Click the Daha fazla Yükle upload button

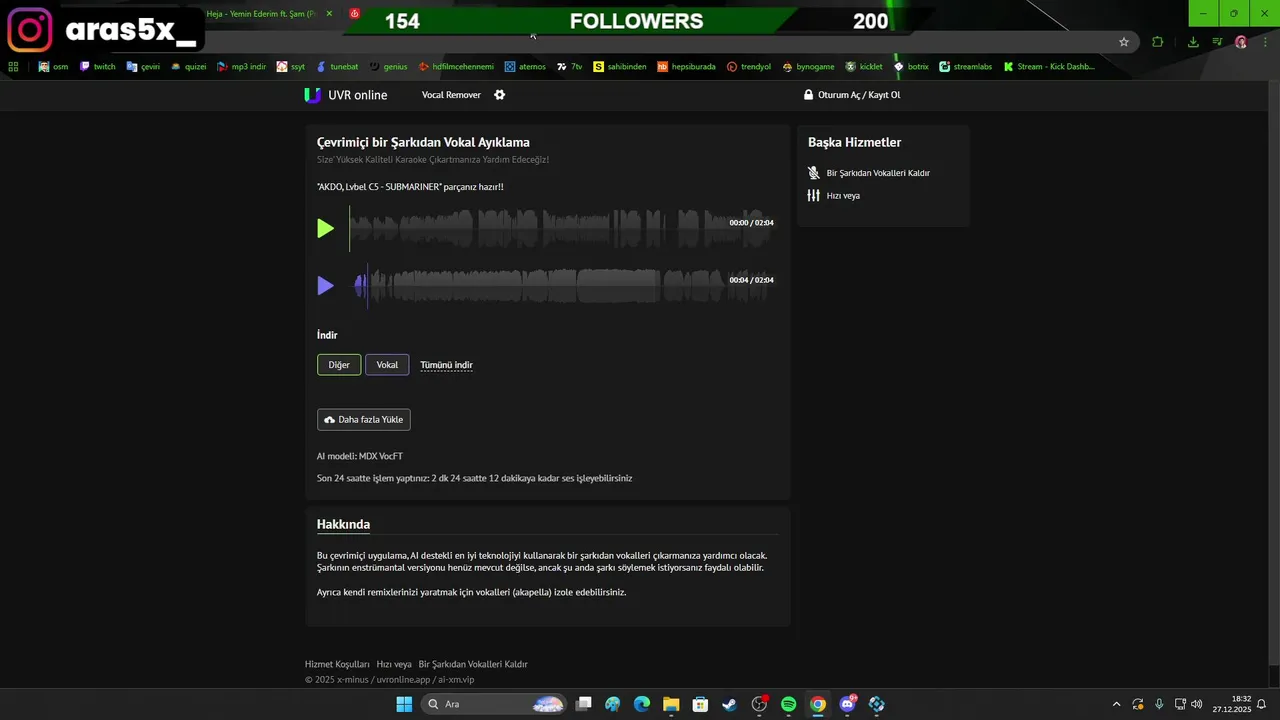tap(364, 420)
